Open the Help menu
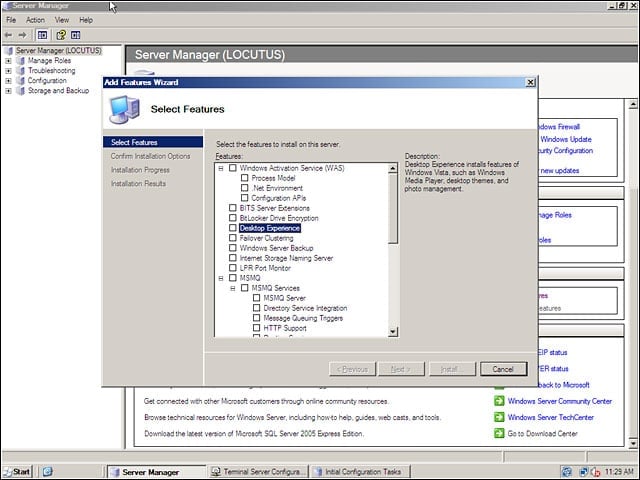 click(86, 20)
